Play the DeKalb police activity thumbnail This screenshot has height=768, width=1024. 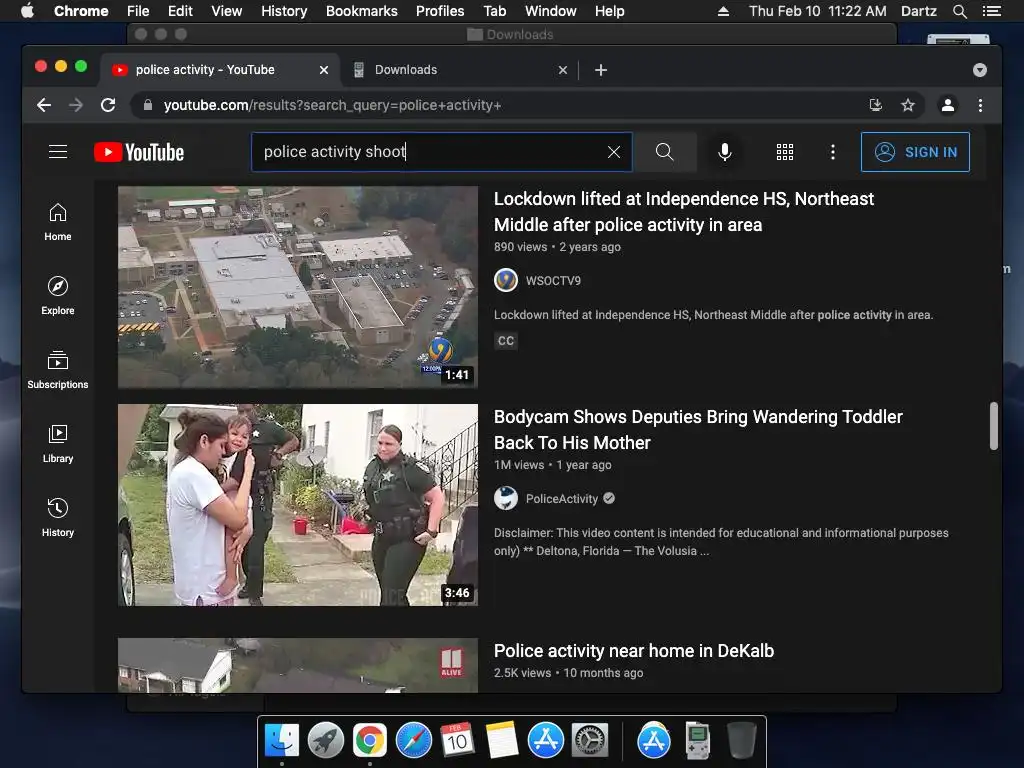(x=298, y=665)
